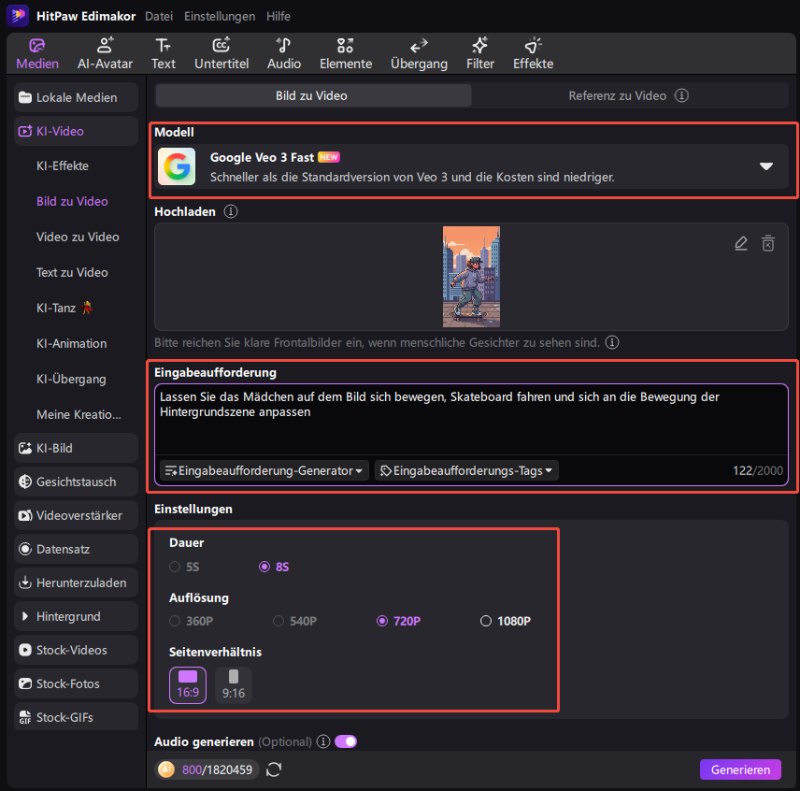800x791 pixels.
Task: Click the 800/1820459 credits counter
Action: 217,770
